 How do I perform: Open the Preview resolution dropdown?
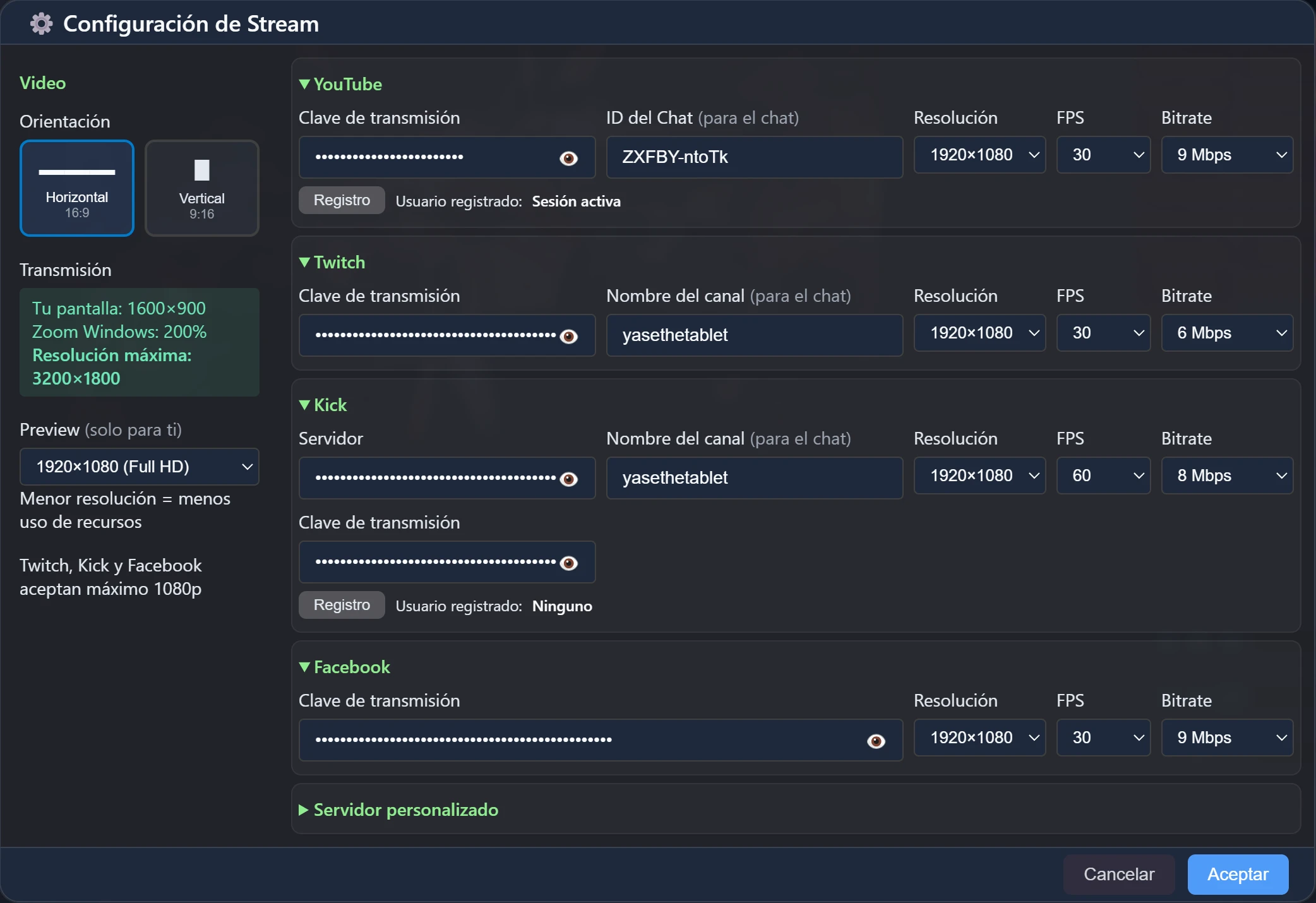(x=139, y=467)
